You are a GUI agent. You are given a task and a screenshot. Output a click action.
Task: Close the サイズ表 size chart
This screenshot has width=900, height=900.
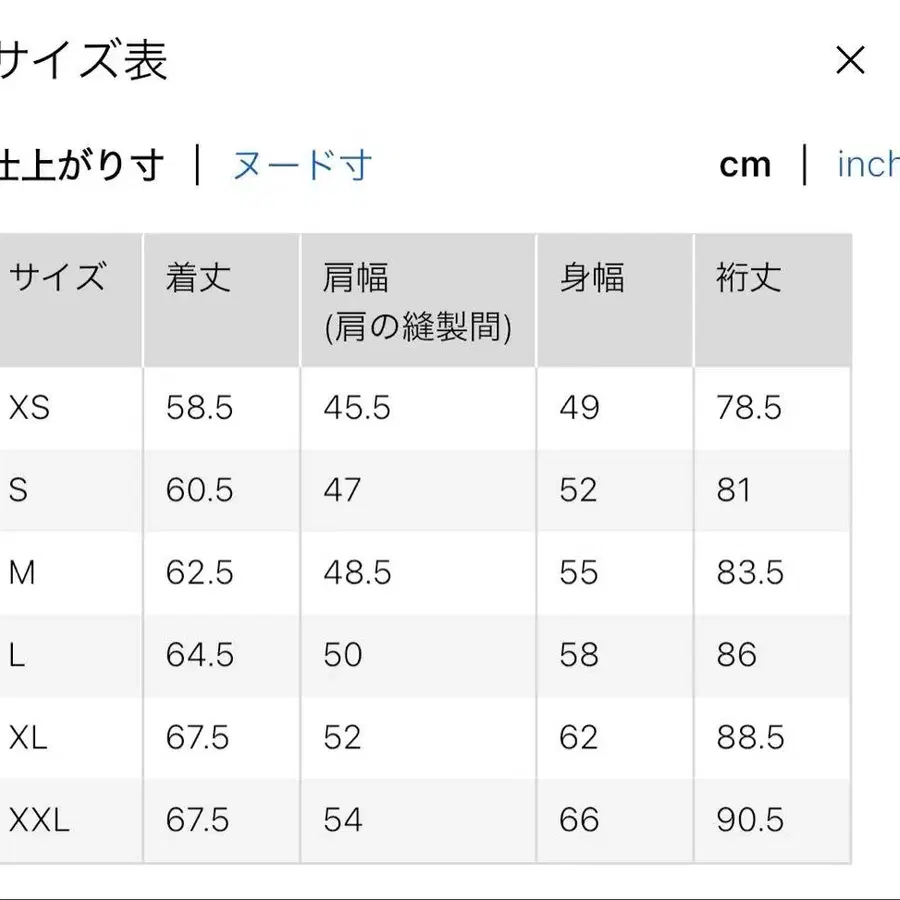[851, 62]
